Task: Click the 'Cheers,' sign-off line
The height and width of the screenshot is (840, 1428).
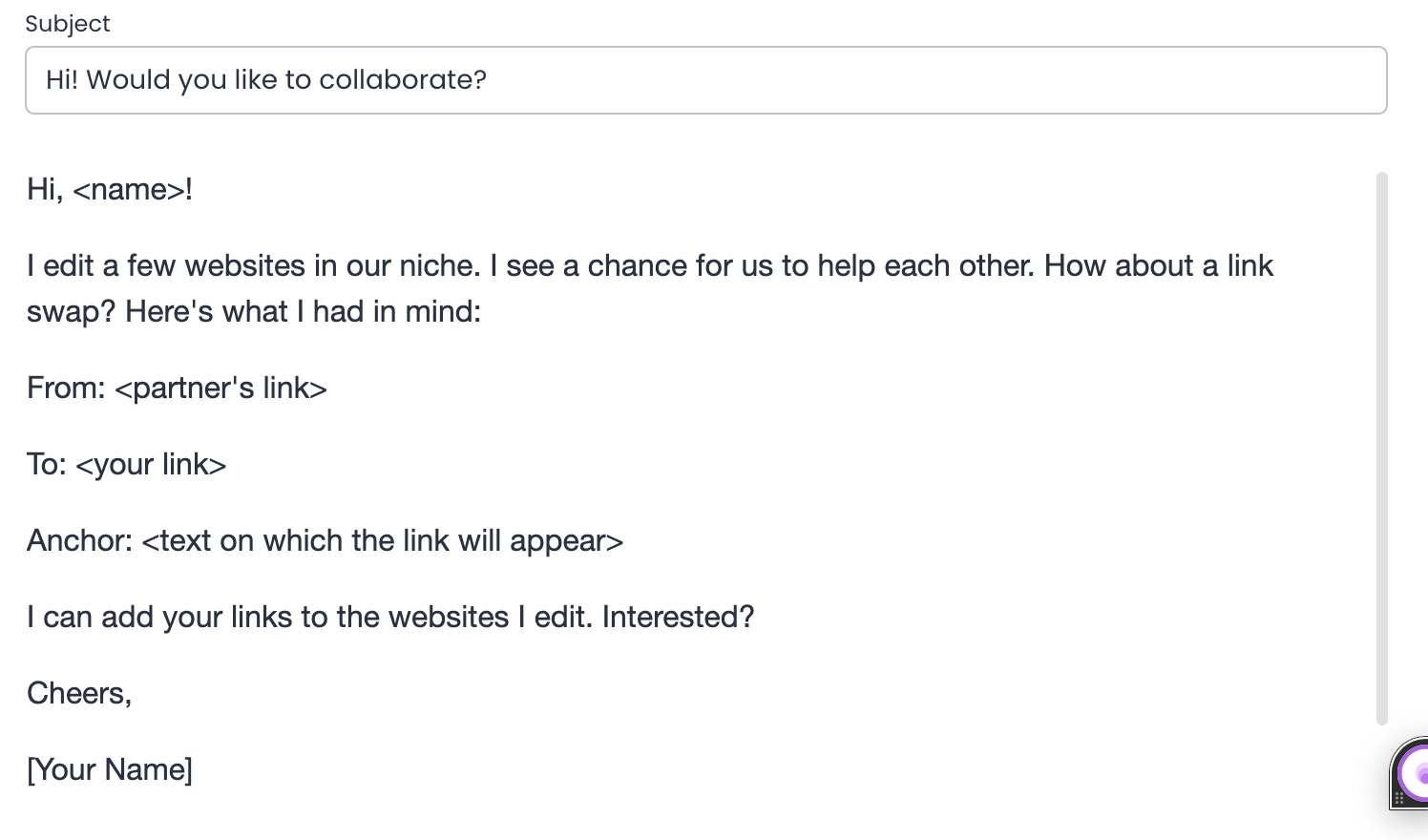Action: tap(78, 693)
